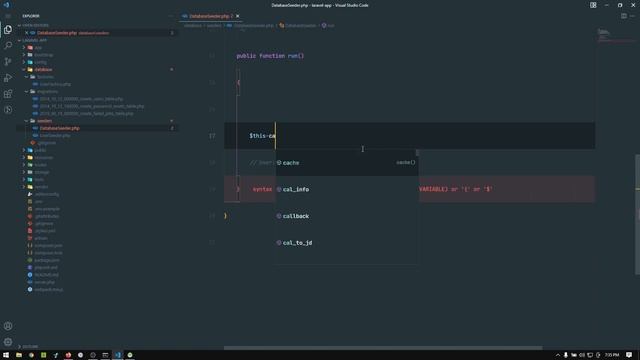Open composer.json in file tree
Image resolution: width=640 pixels, height=360 pixels.
click(x=48, y=246)
